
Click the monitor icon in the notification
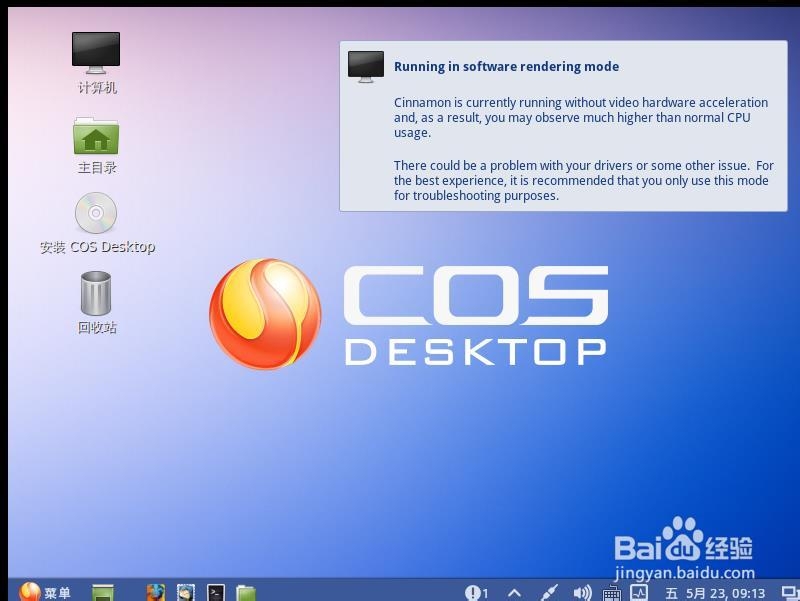point(366,66)
